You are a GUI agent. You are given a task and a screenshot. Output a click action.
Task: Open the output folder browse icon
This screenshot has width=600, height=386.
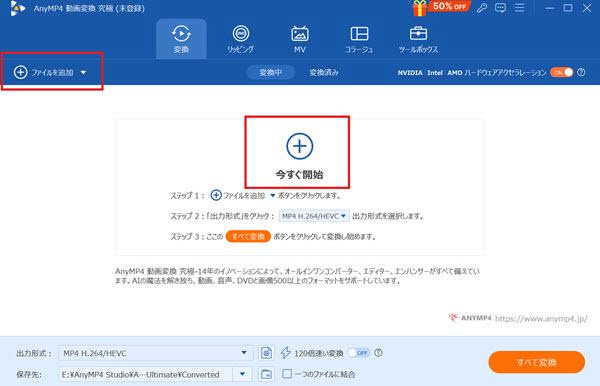266,374
